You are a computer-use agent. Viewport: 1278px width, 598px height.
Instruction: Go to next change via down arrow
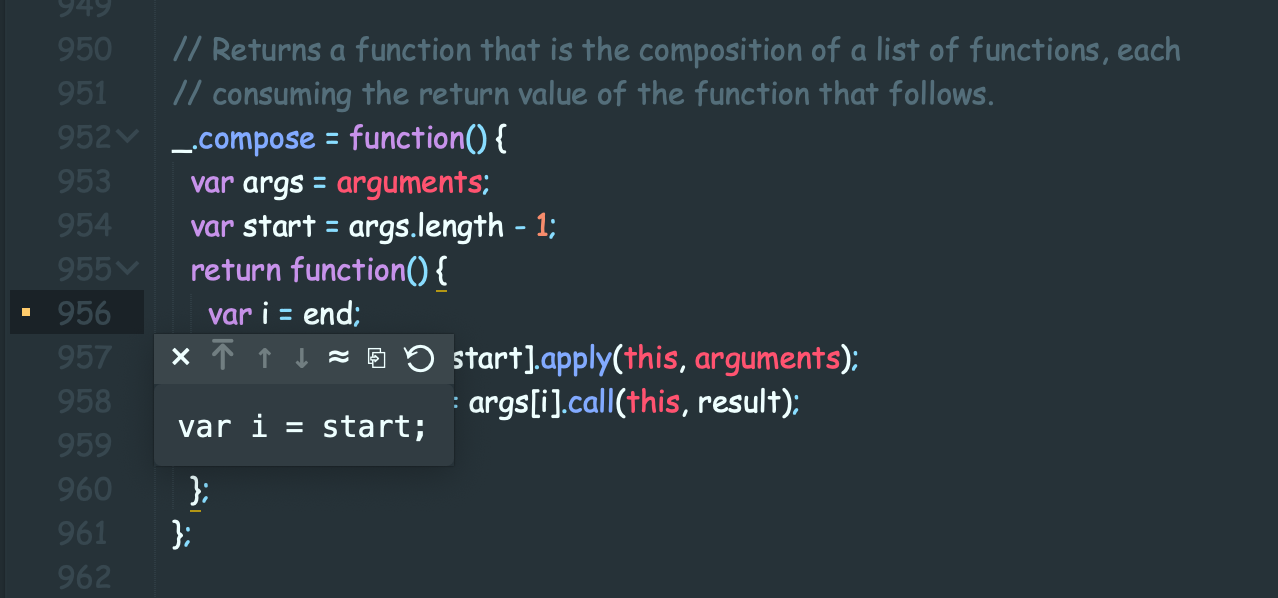tap(301, 358)
